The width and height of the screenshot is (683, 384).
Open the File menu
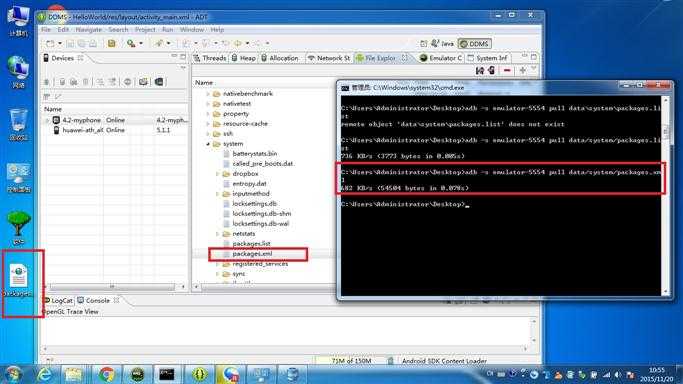pos(46,30)
